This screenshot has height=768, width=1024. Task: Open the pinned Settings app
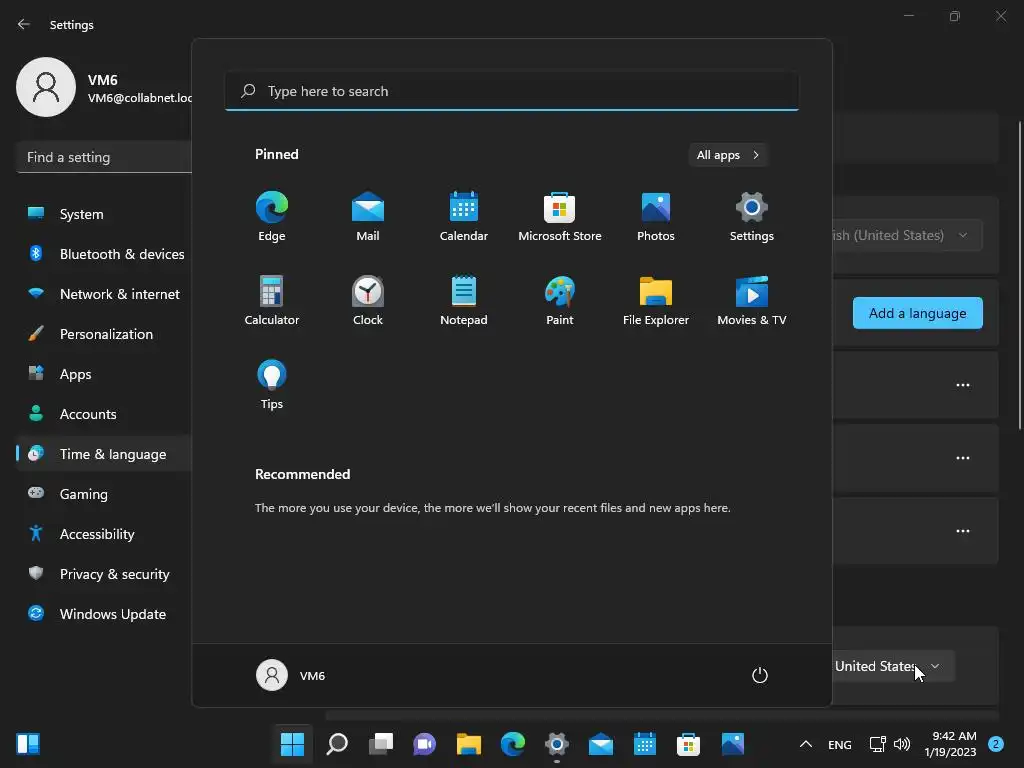[752, 216]
